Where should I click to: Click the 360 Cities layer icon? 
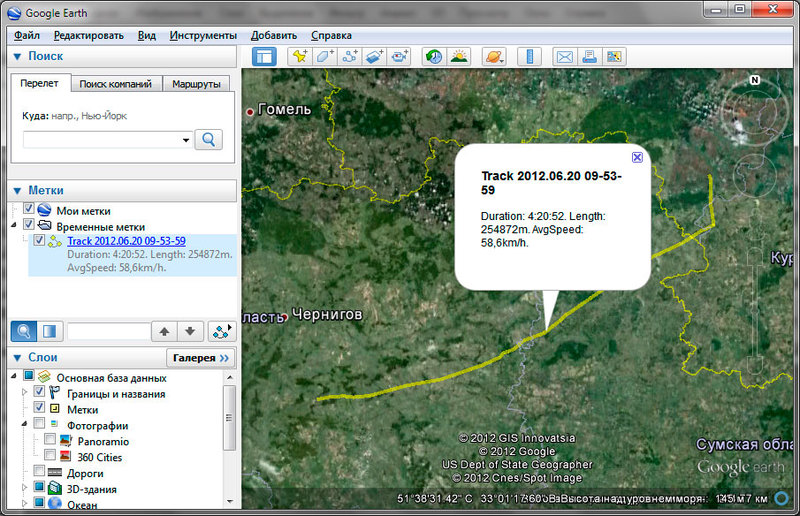click(x=65, y=456)
